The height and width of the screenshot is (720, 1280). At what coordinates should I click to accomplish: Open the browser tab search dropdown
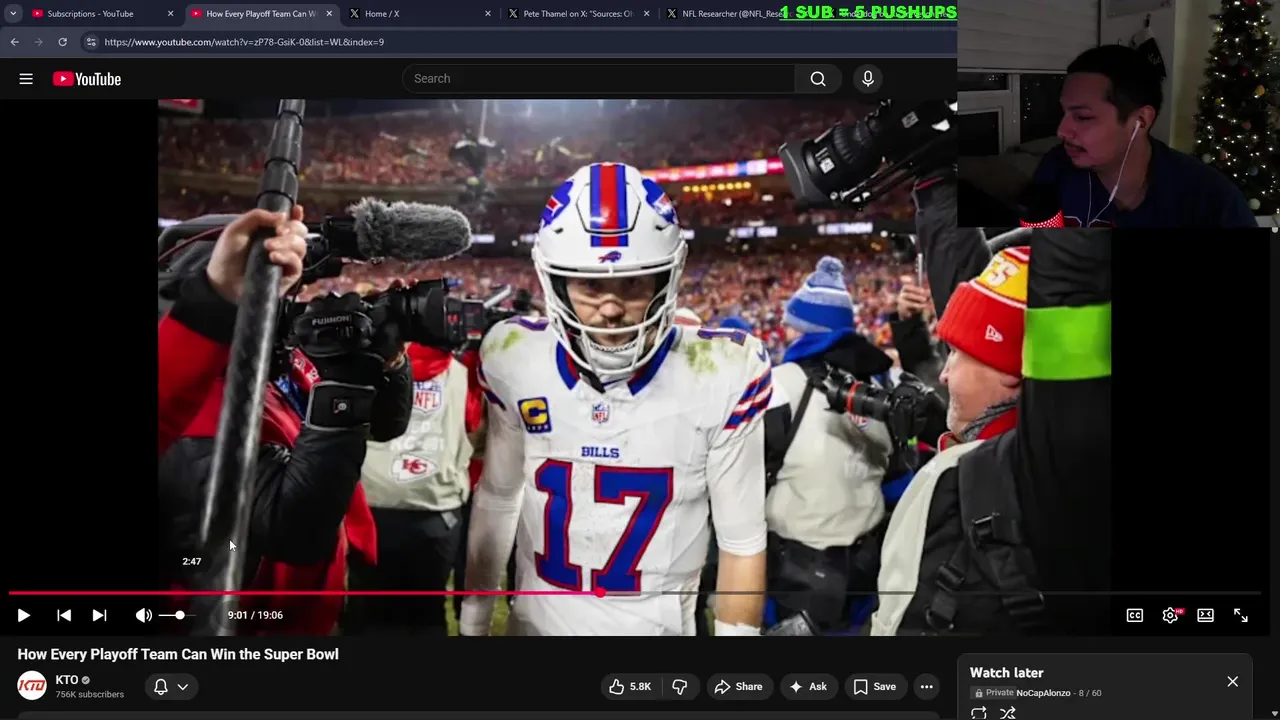[x=13, y=14]
